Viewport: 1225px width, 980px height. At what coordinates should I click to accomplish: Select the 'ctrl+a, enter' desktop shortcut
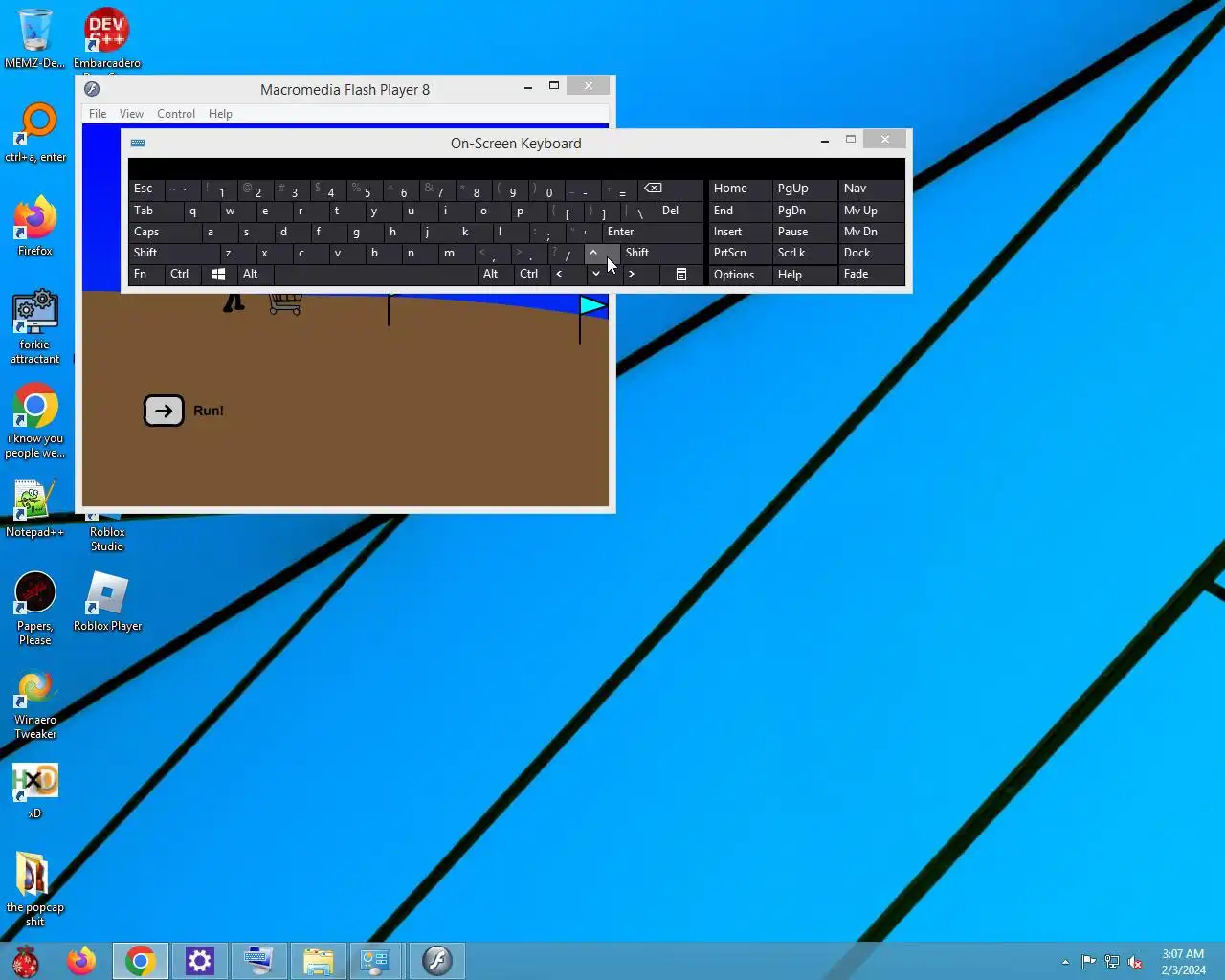tap(35, 132)
